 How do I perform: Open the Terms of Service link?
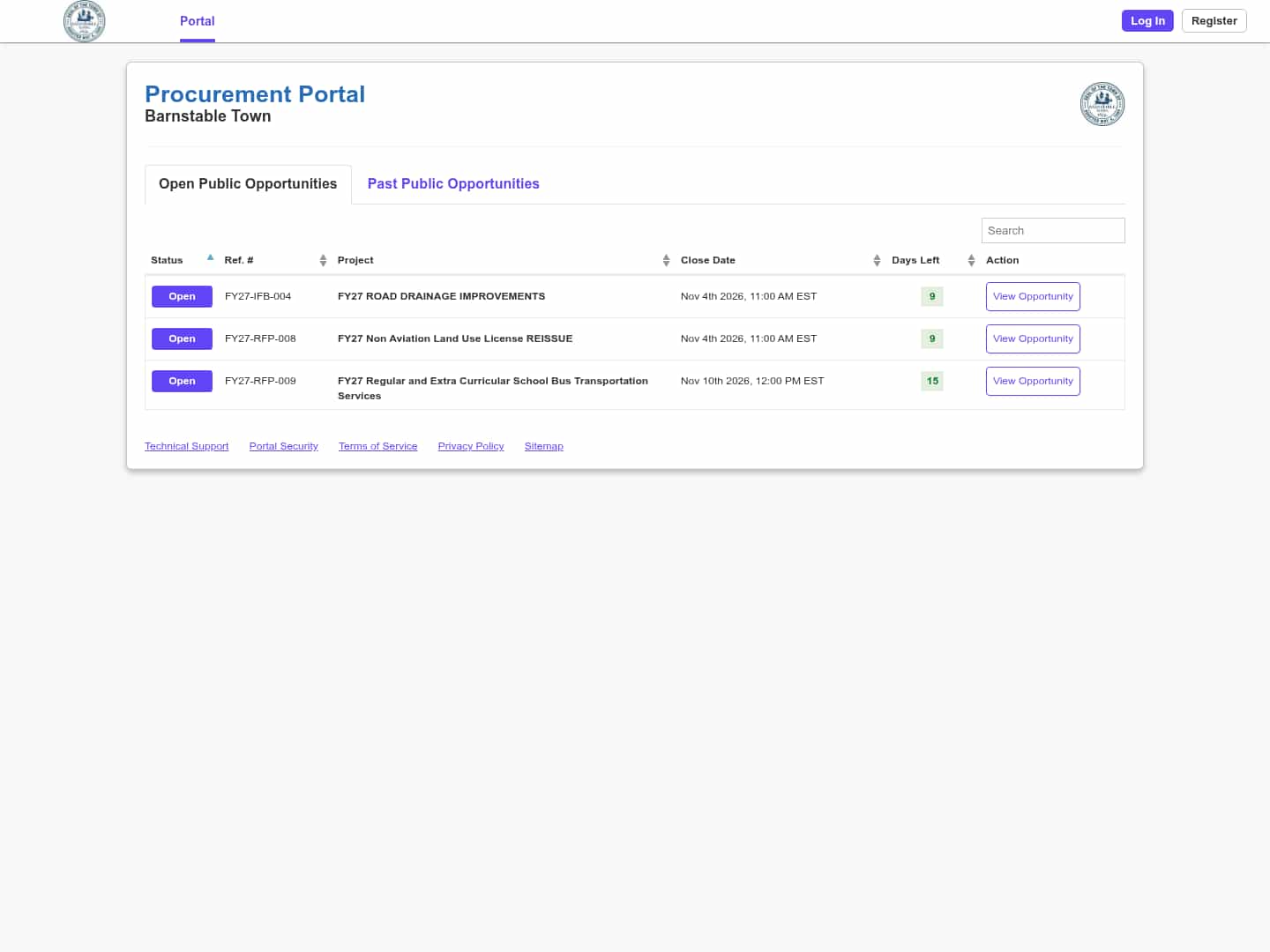(x=378, y=446)
